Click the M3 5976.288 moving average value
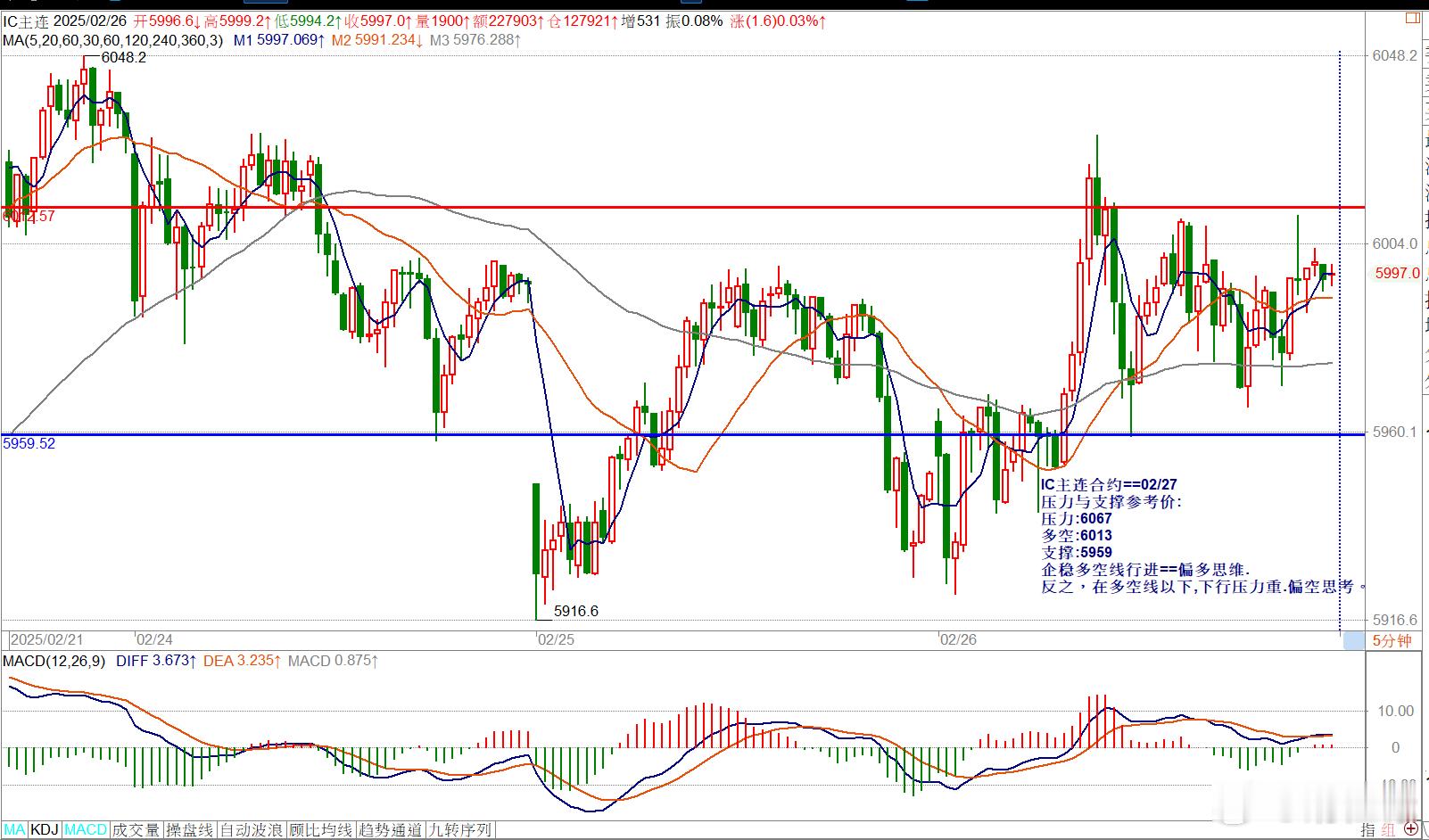This screenshot has height=840, width=1429. click(x=475, y=40)
